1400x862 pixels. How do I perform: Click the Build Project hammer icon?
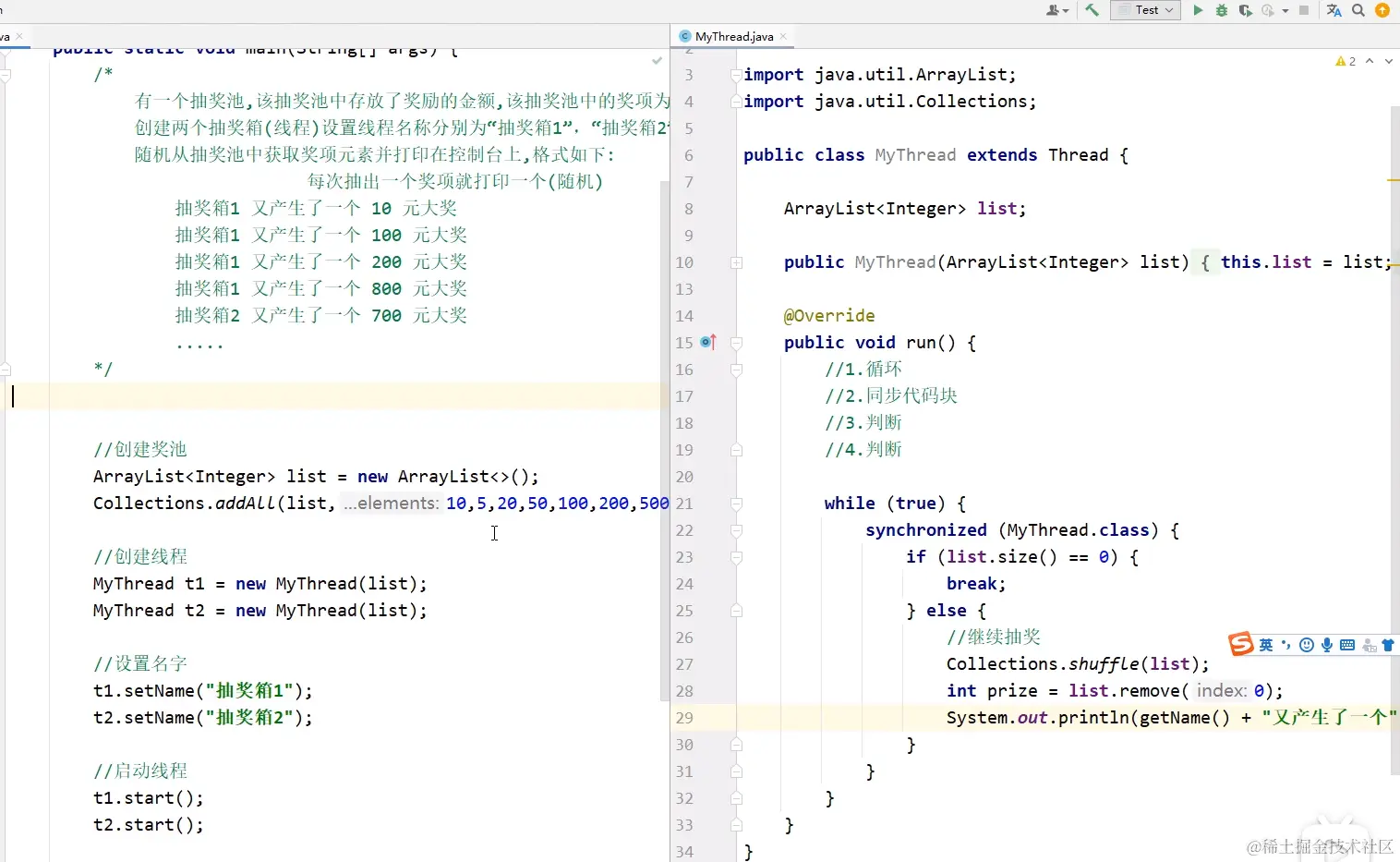pos(1092,10)
